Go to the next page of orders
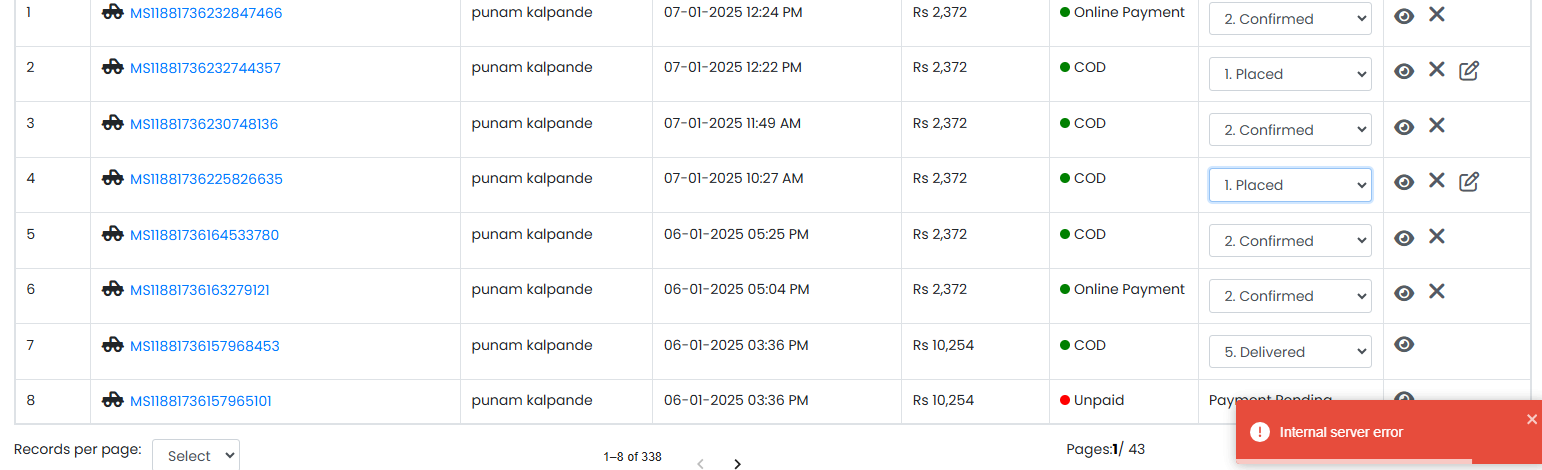The width and height of the screenshot is (1542, 470). [x=737, y=463]
